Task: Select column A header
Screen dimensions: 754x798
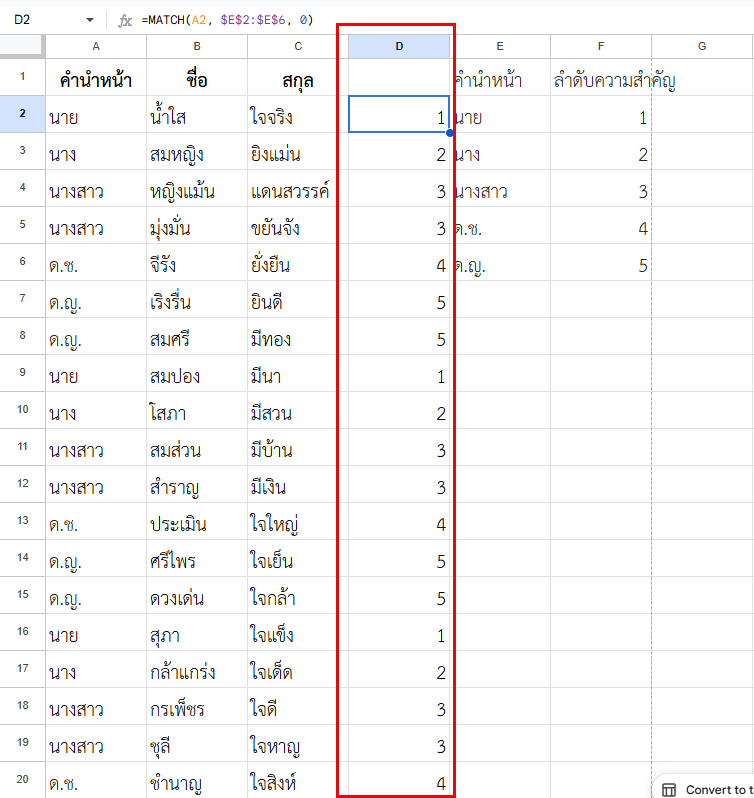Action: tap(96, 46)
